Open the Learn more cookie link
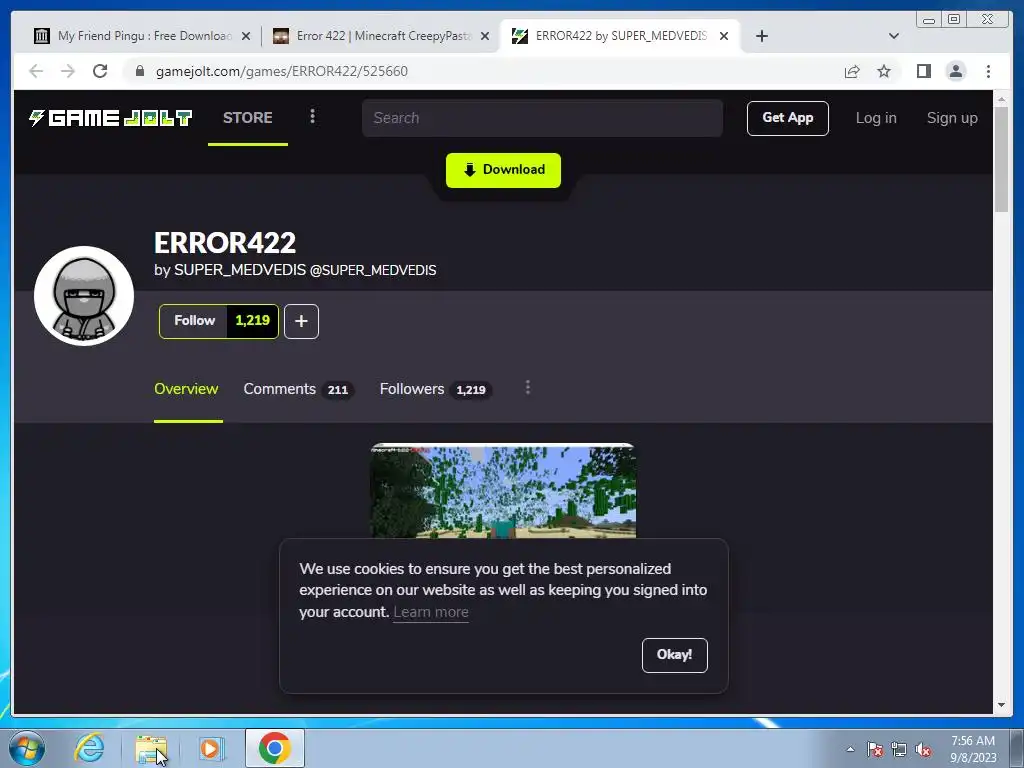This screenshot has height=768, width=1024. click(x=431, y=612)
